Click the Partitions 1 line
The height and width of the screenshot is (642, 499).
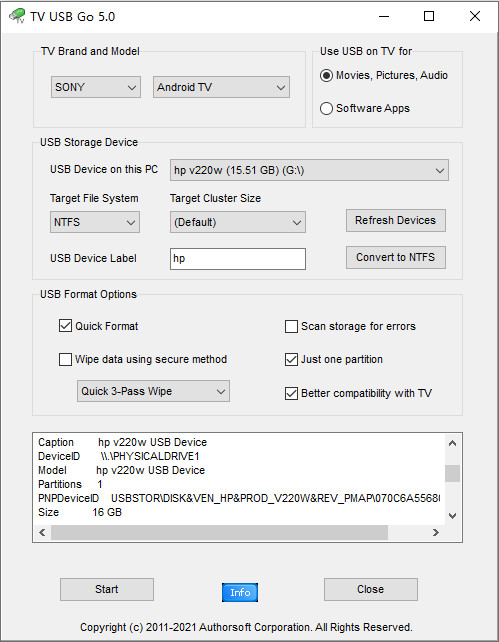[x=70, y=484]
